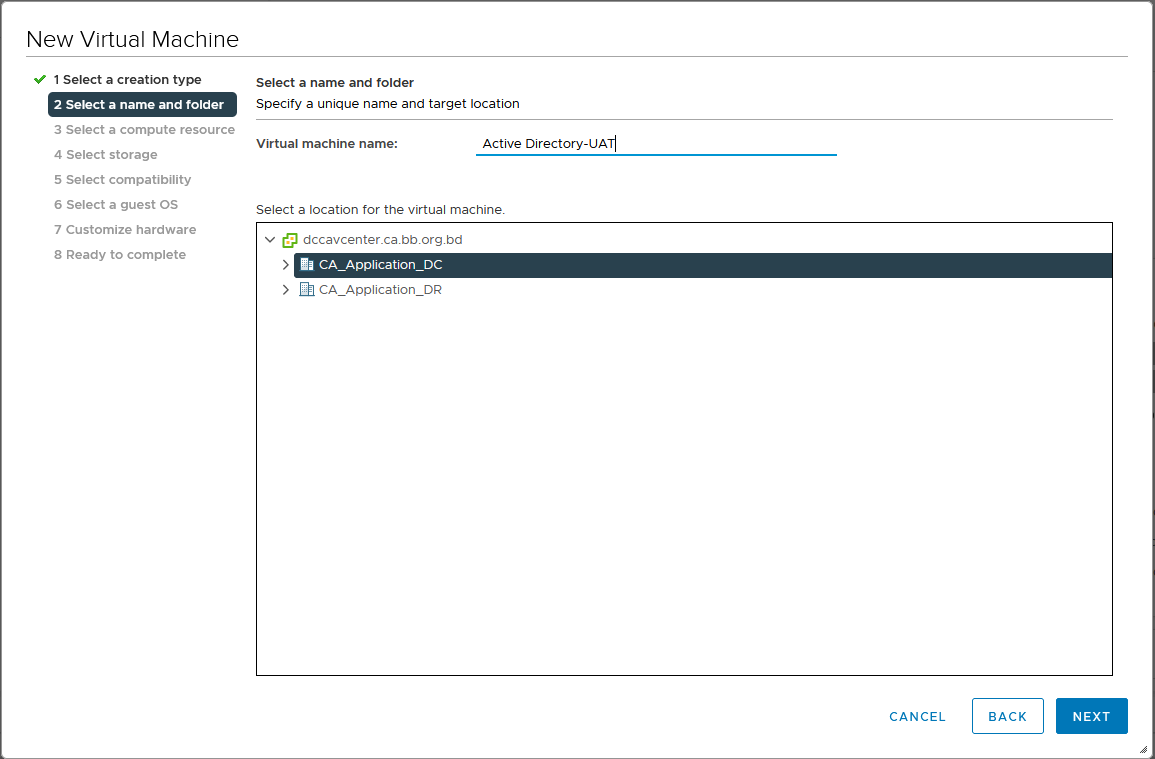
Task: Select the dccavcenter.ca.bb.org.bd root node
Action: 382,239
